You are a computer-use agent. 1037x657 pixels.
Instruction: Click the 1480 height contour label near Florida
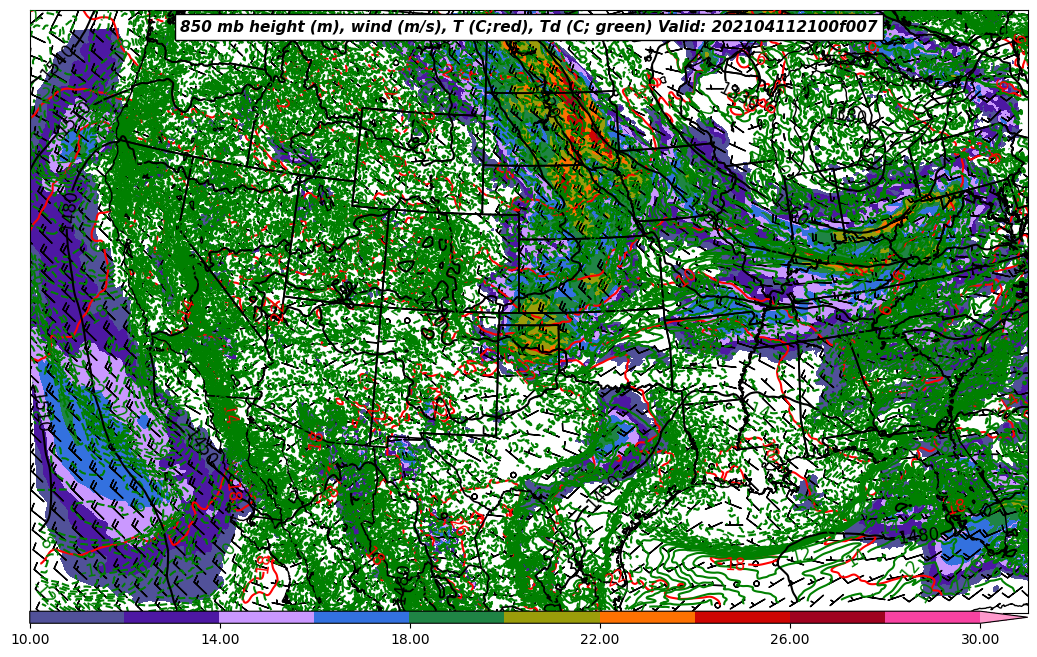click(919, 535)
